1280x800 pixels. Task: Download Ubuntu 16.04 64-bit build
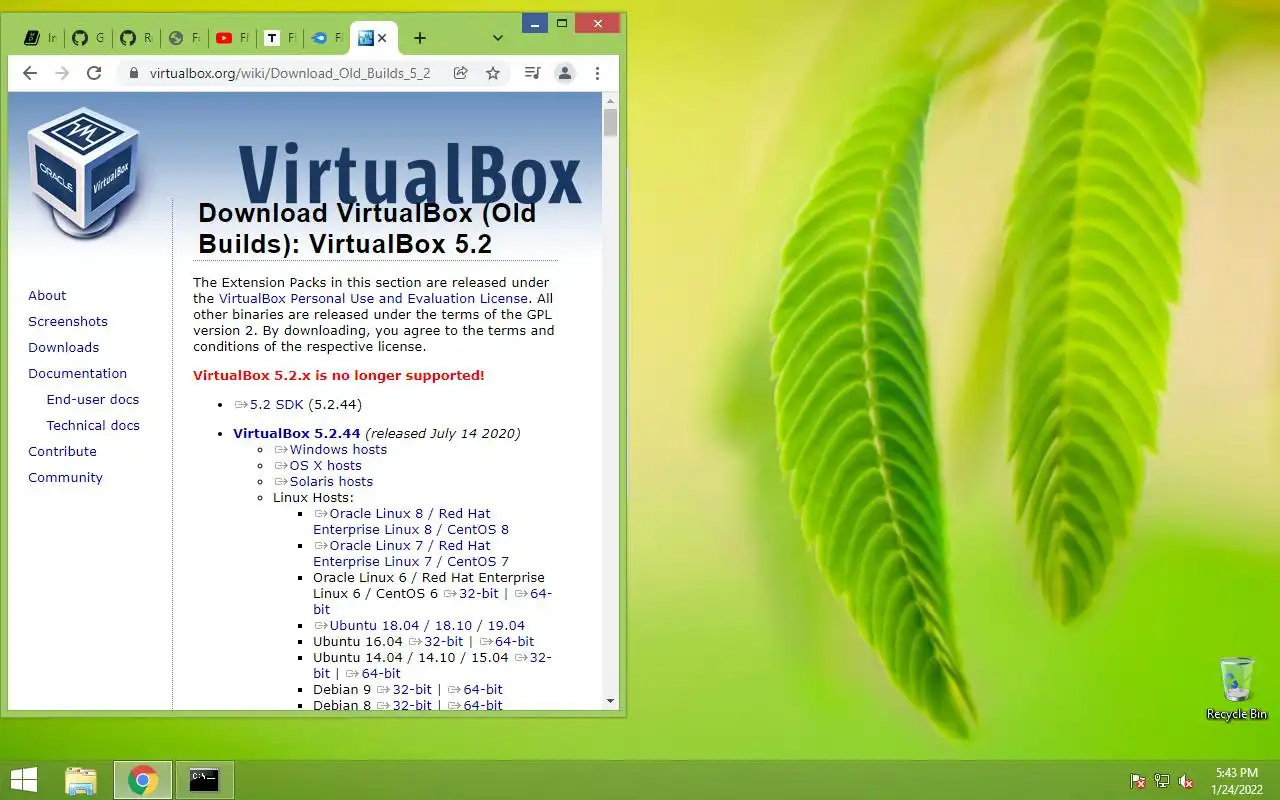[507, 642]
